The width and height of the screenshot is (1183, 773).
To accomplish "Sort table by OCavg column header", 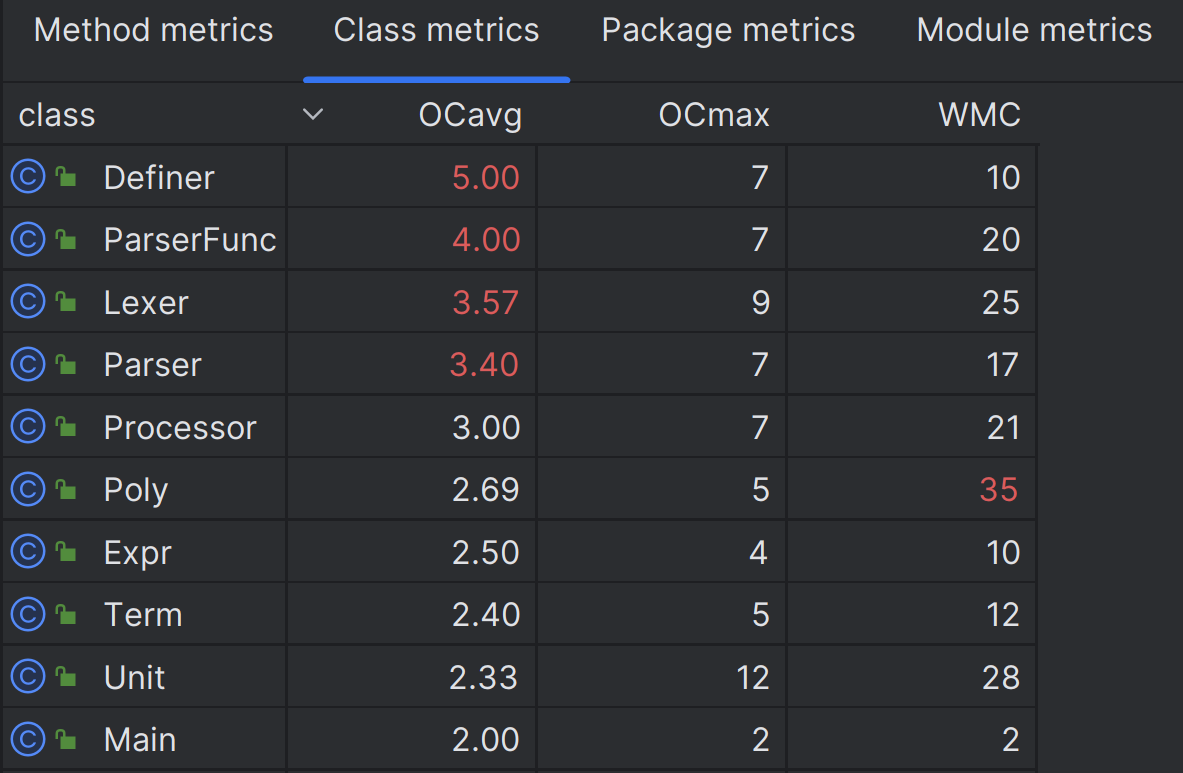I will click(x=470, y=115).
